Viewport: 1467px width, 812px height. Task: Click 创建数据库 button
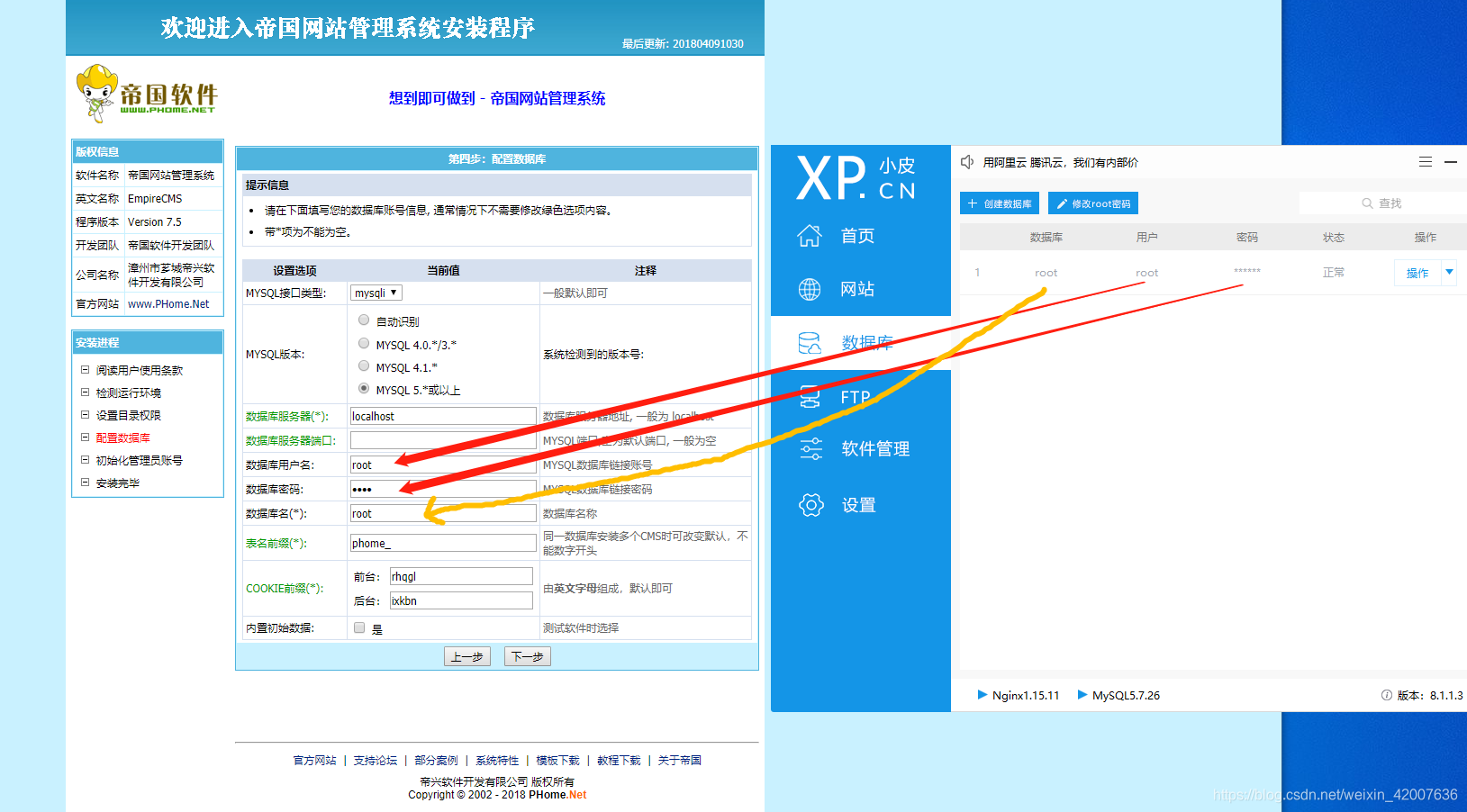click(x=1000, y=203)
